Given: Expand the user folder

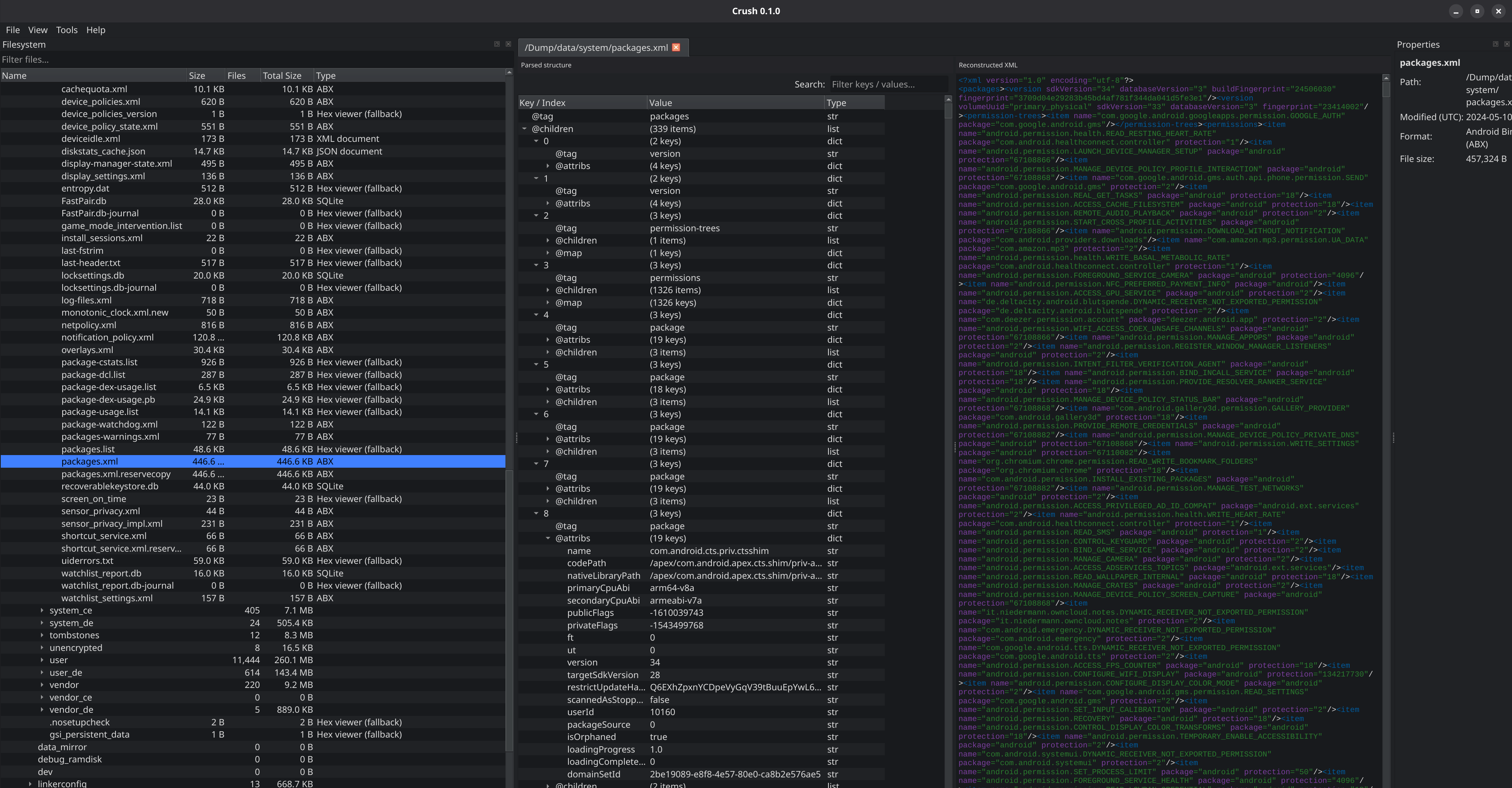Looking at the screenshot, I should click(42, 660).
